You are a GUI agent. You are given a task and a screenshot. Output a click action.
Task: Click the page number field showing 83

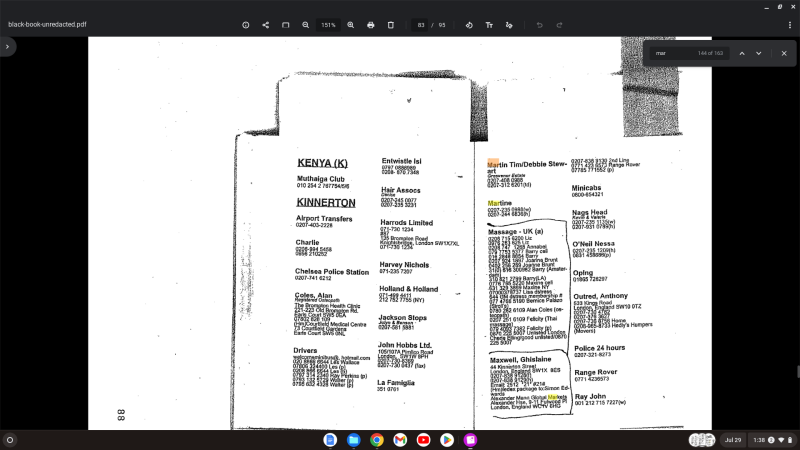pyautogui.click(x=420, y=25)
